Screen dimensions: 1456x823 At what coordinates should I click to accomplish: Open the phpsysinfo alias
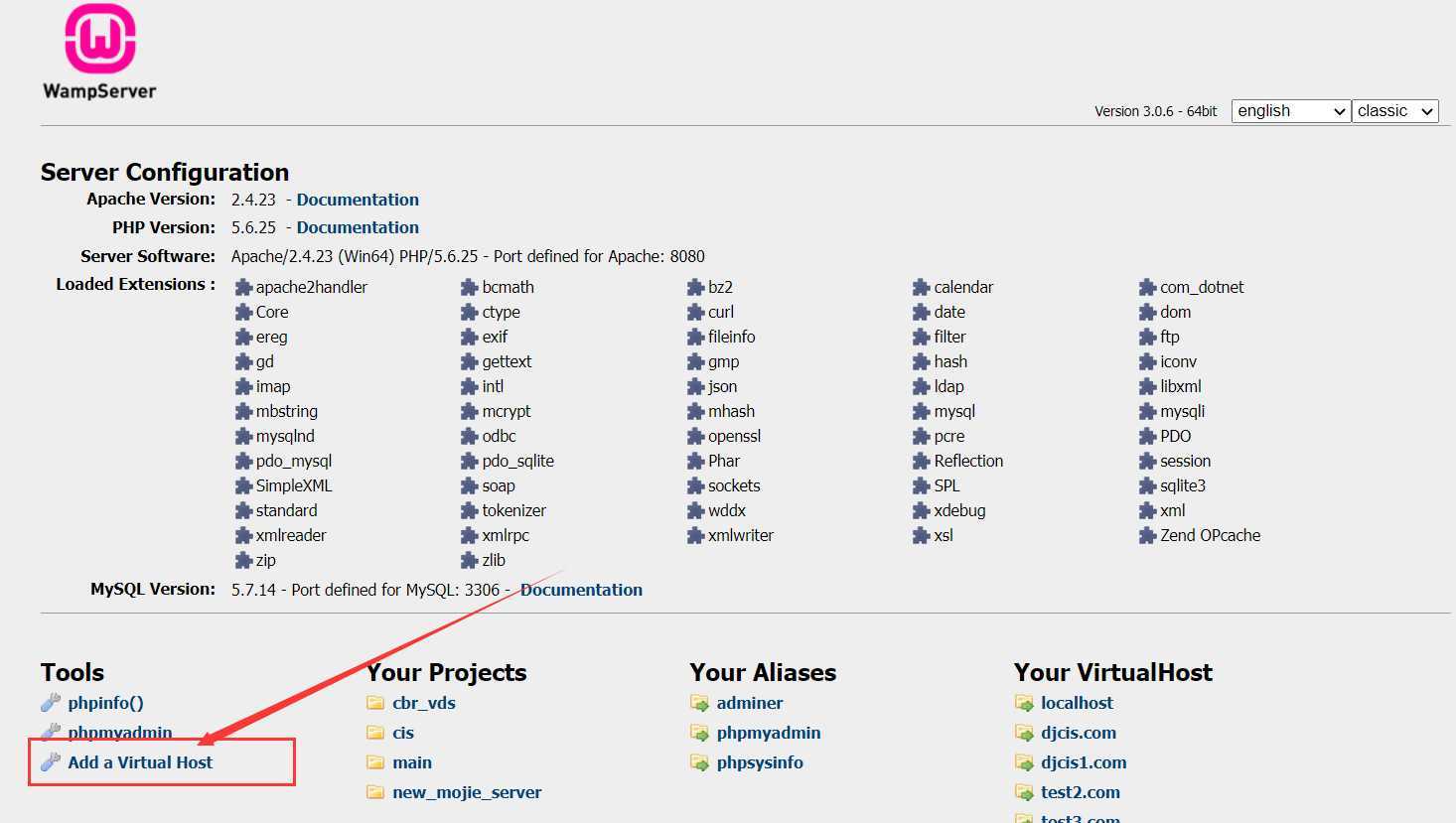[x=760, y=762]
